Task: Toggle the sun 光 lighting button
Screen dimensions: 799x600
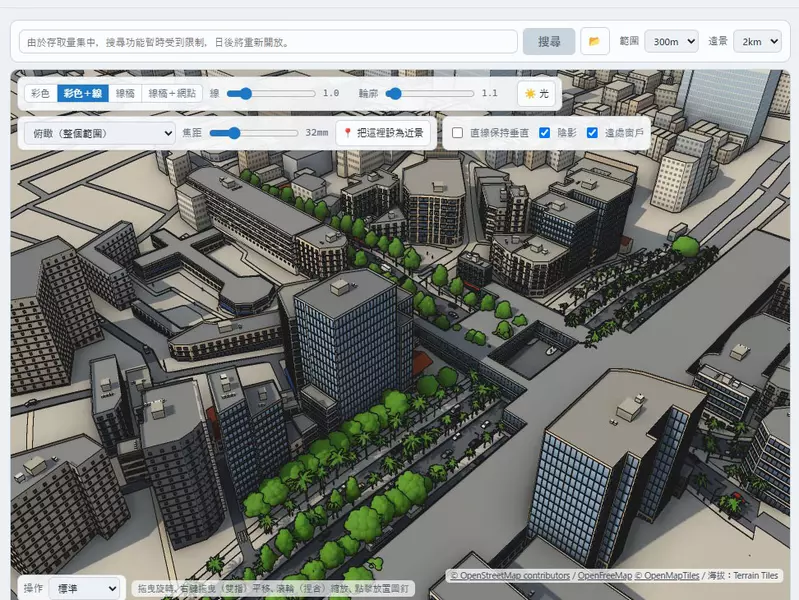Action: point(536,93)
